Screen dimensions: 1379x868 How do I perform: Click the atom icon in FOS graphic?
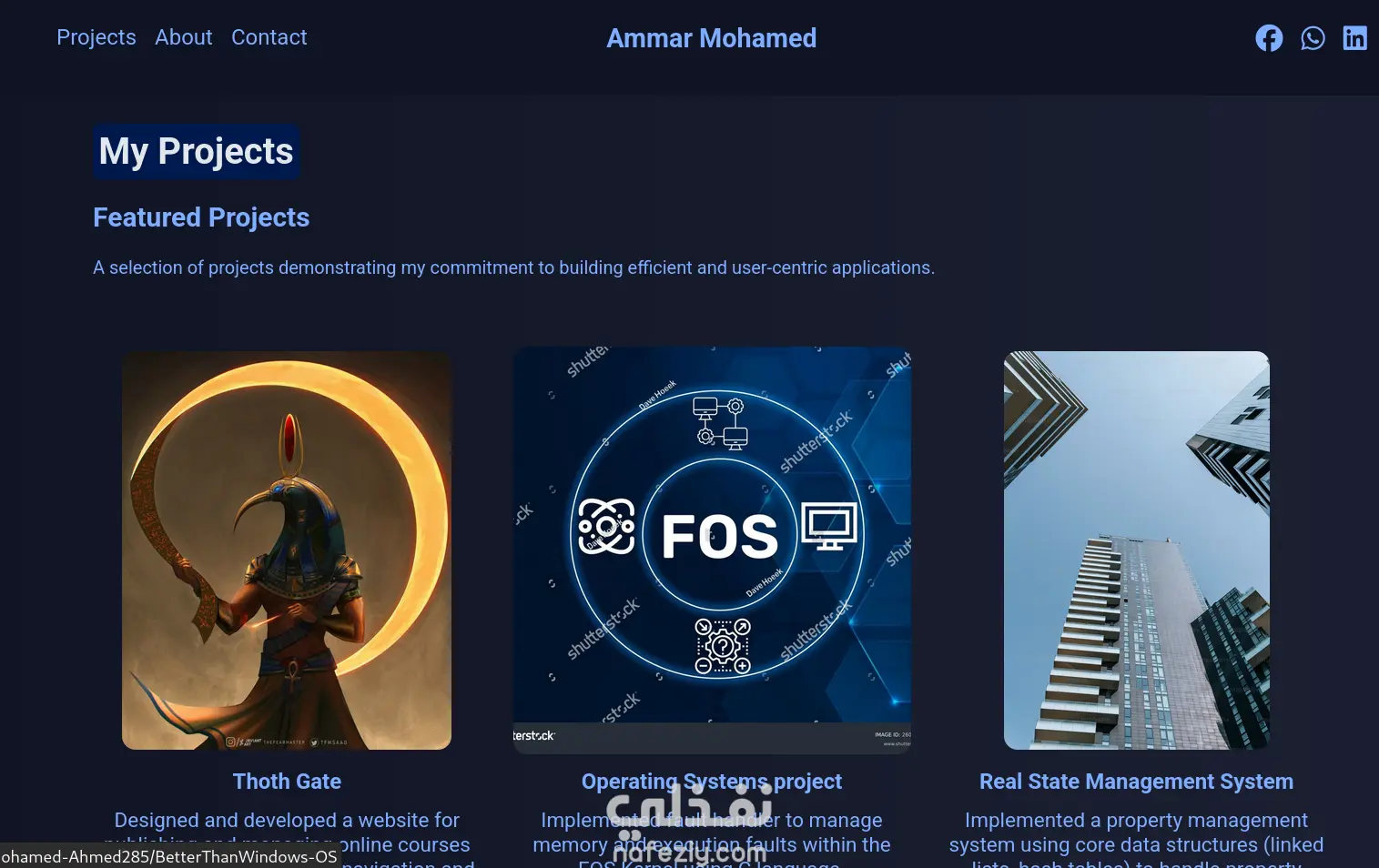click(607, 526)
